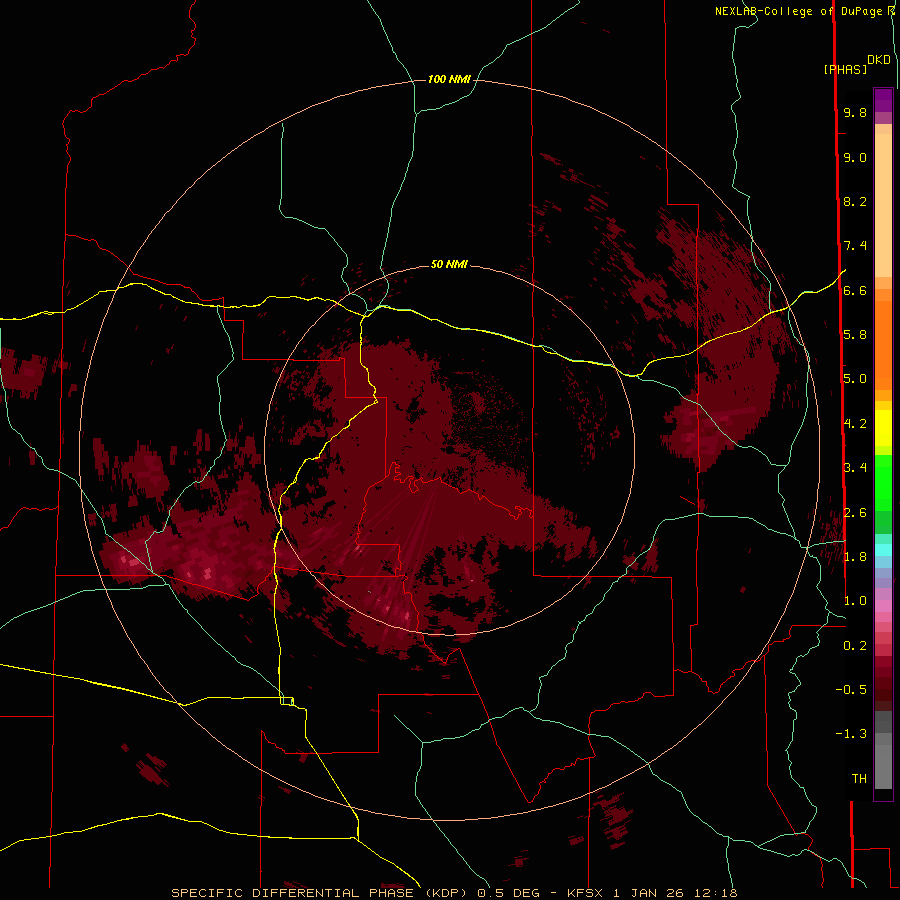Click the 50 NMI range ring label

point(449,264)
